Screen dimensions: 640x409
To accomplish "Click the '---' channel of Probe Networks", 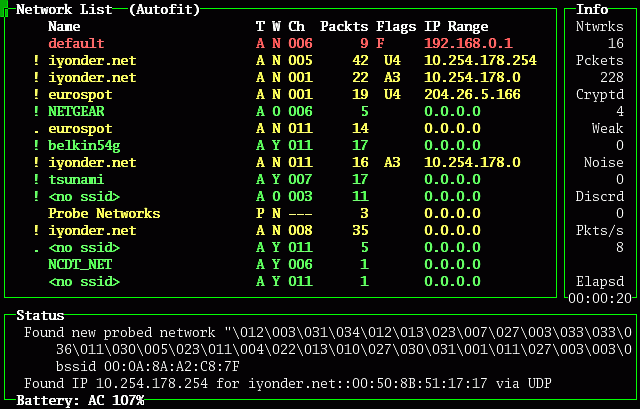I will pyautogui.click(x=300, y=213).
